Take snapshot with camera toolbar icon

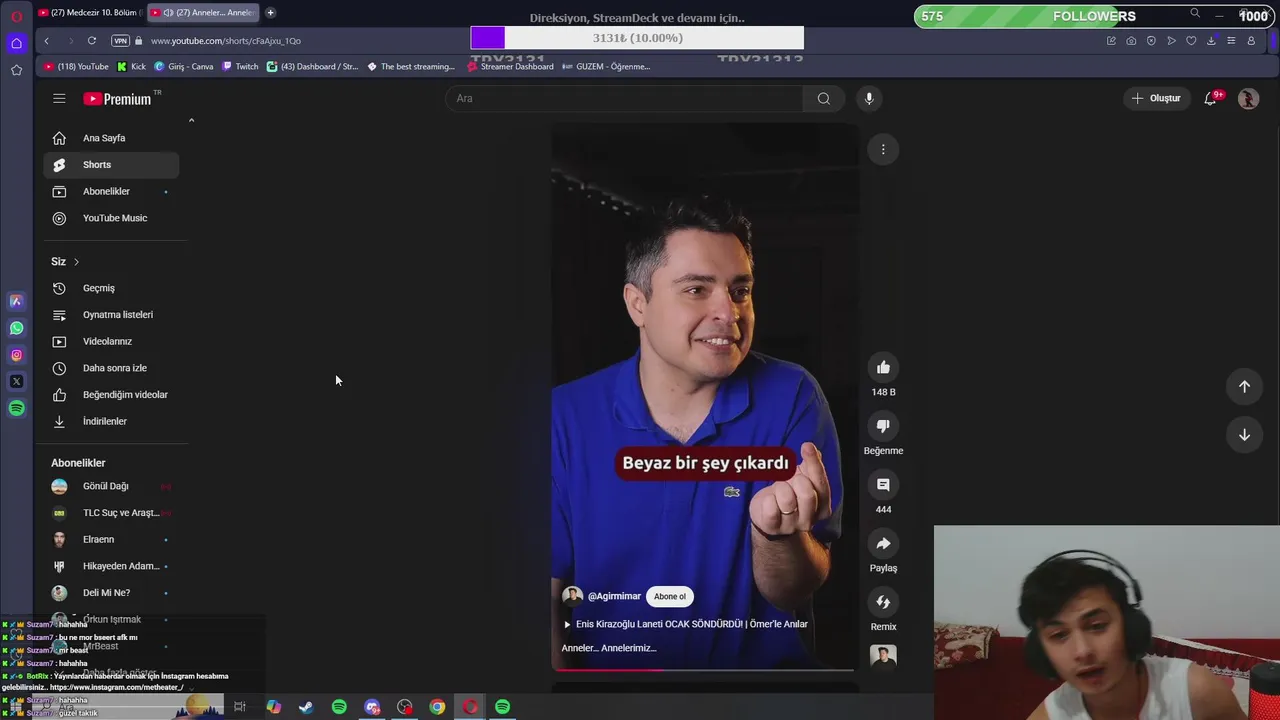(x=1131, y=41)
